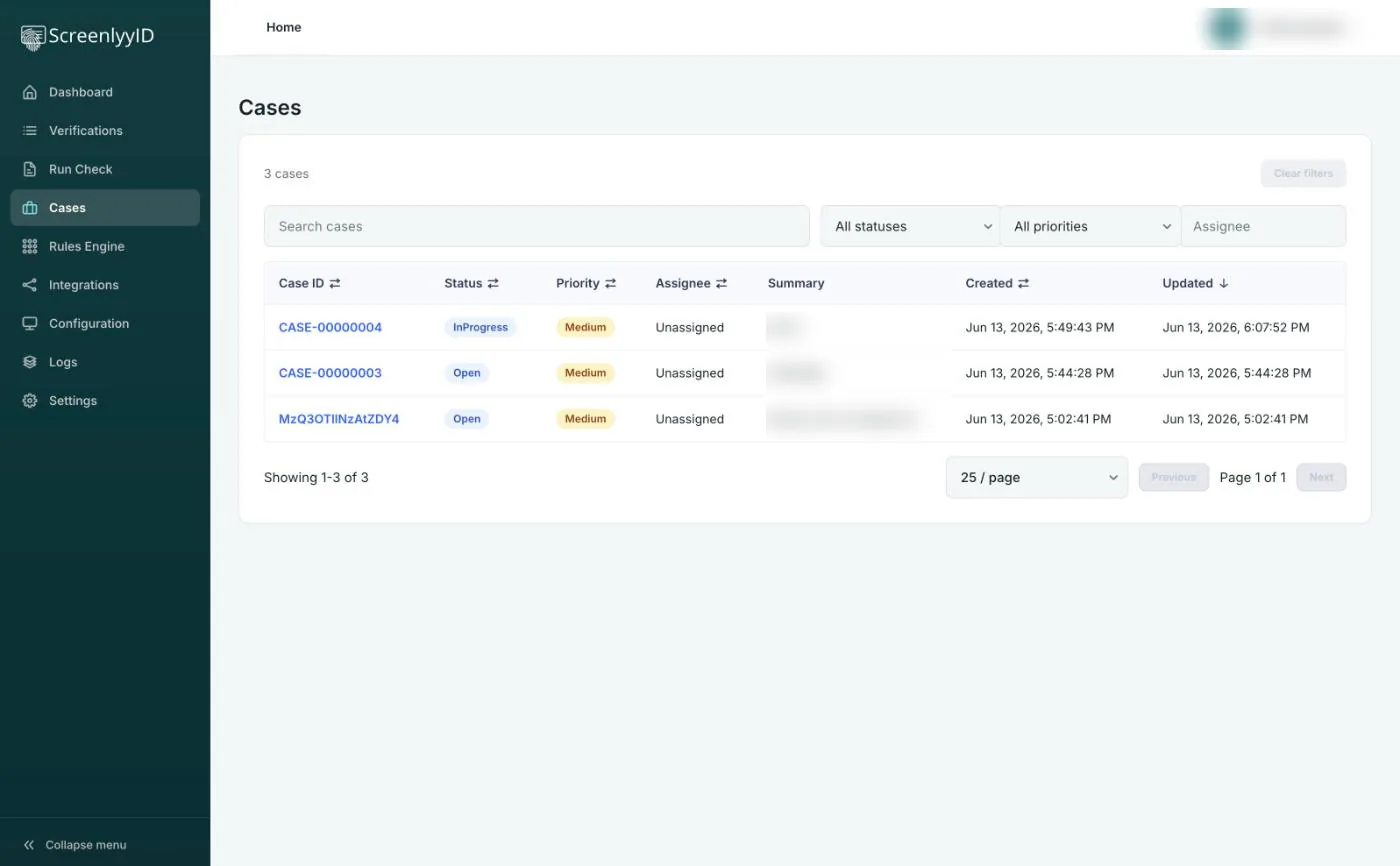This screenshot has width=1400, height=866.
Task: Click the Rules Engine grid icon
Action: pos(30,246)
